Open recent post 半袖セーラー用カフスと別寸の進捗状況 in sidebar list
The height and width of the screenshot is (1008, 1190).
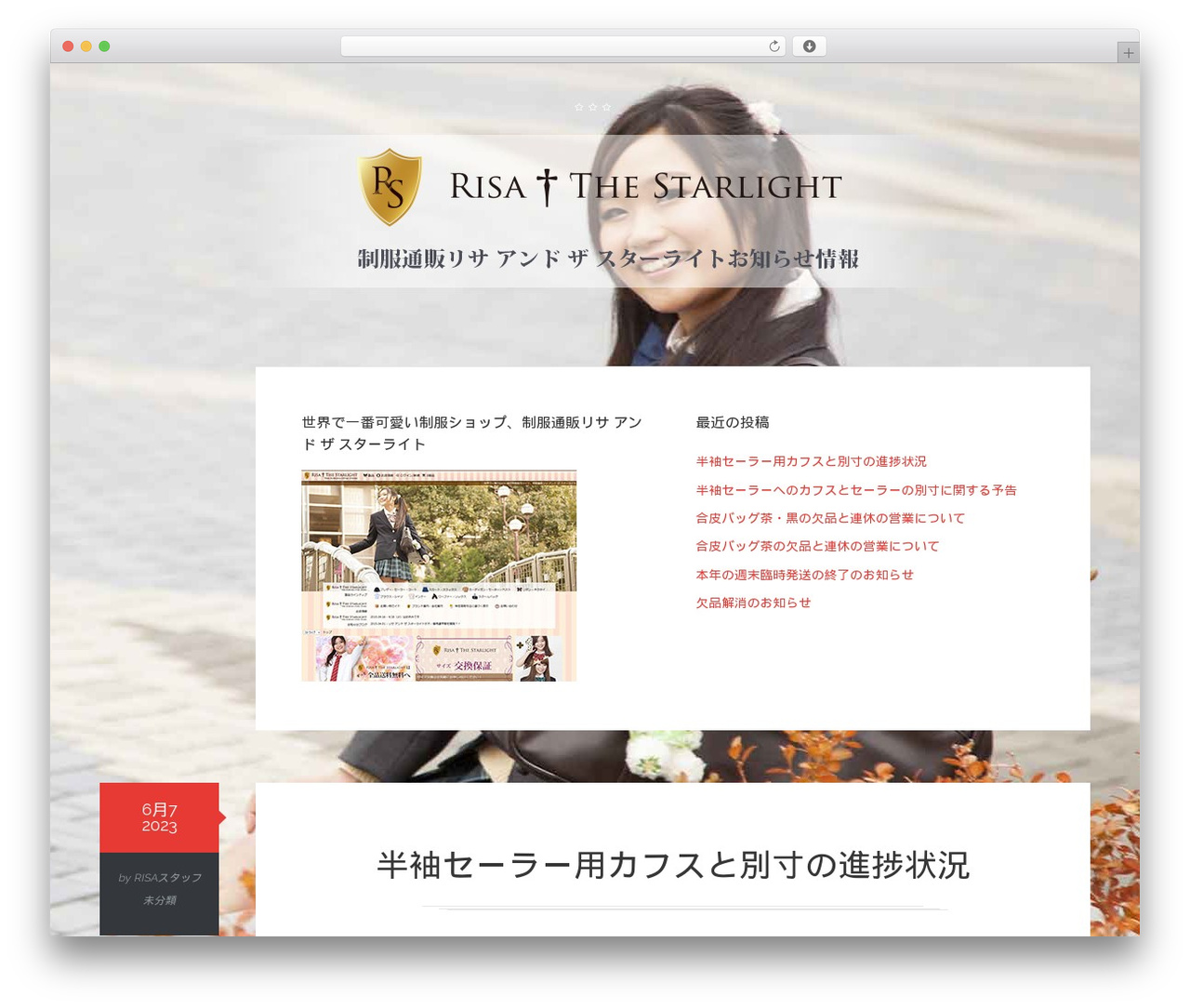(812, 461)
